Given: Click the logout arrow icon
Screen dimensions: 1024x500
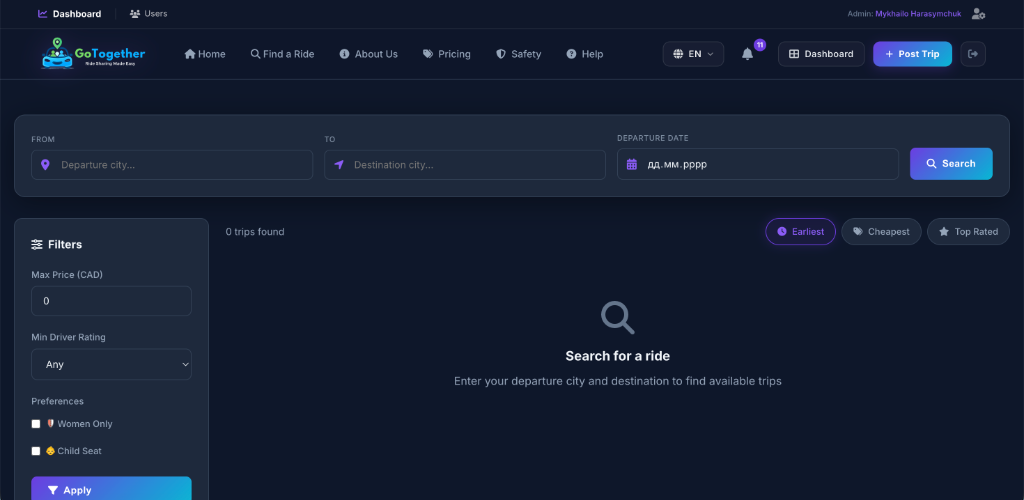Looking at the screenshot, I should [972, 54].
